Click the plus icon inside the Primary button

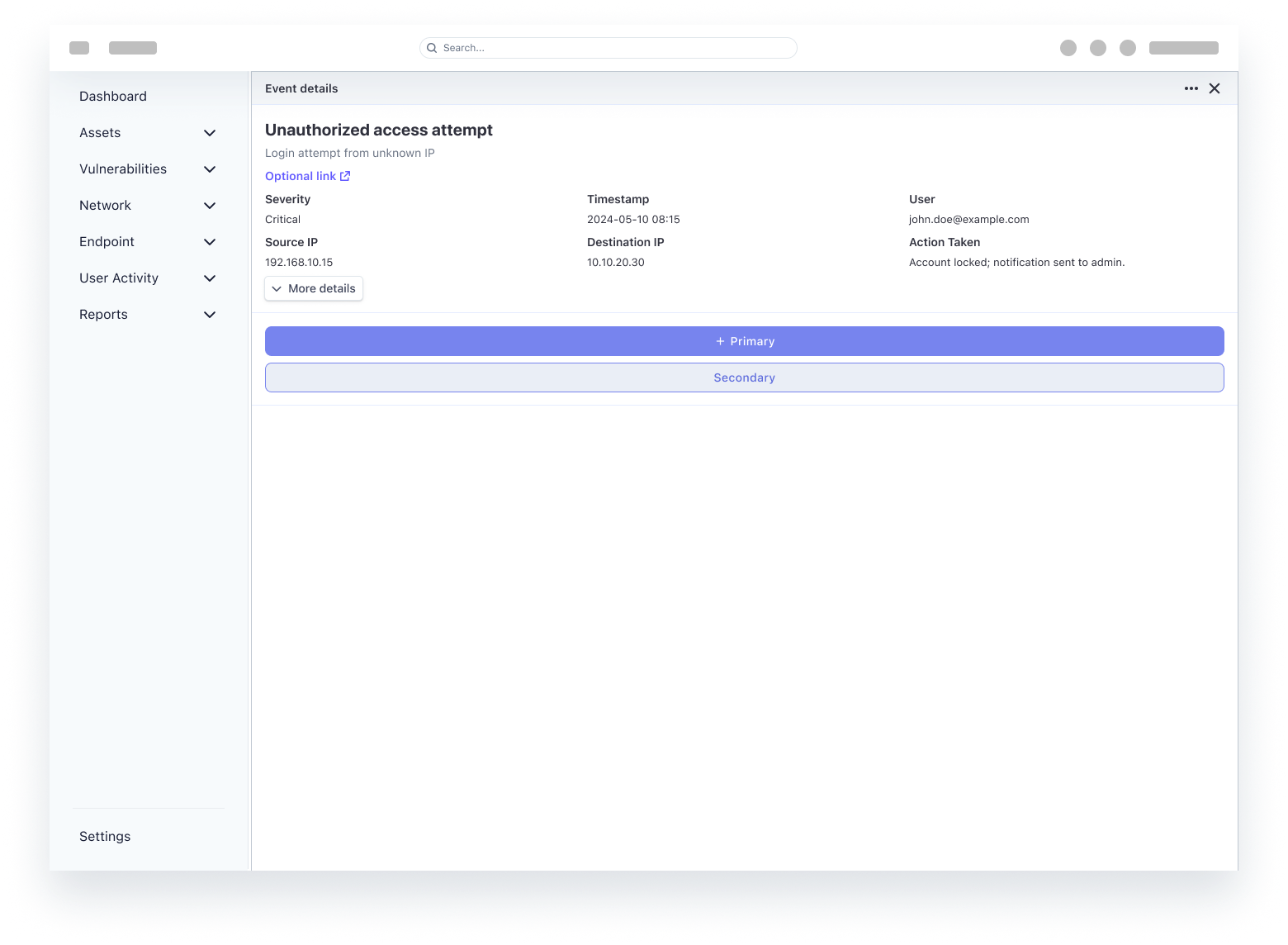(720, 340)
